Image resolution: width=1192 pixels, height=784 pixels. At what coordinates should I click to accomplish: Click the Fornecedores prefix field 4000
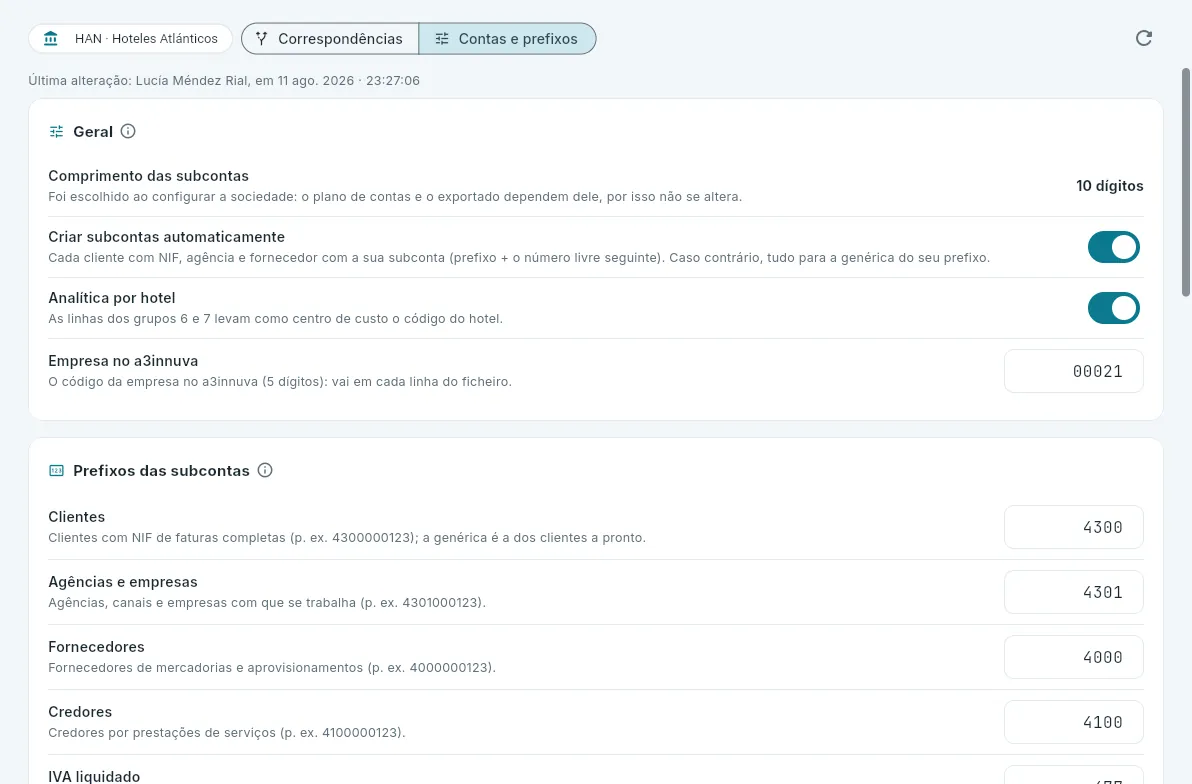pos(1073,657)
